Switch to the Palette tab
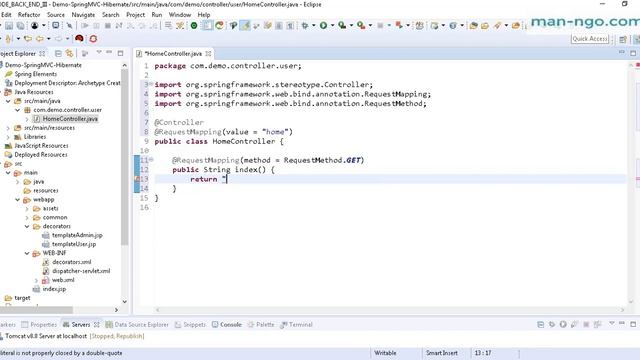Viewport: 640px width, 360px height. [261, 324]
